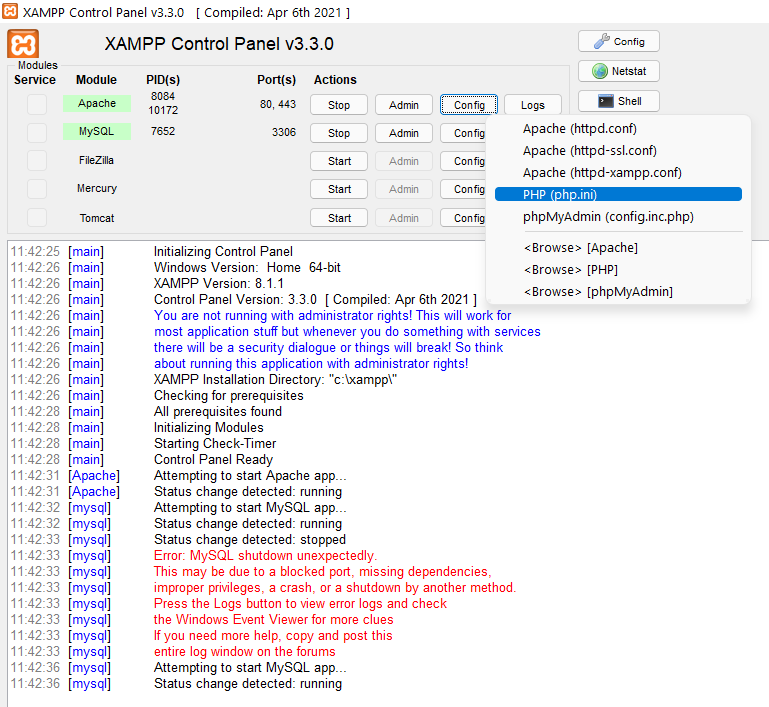Open the Apache Logs button
769x707 pixels.
533,105
